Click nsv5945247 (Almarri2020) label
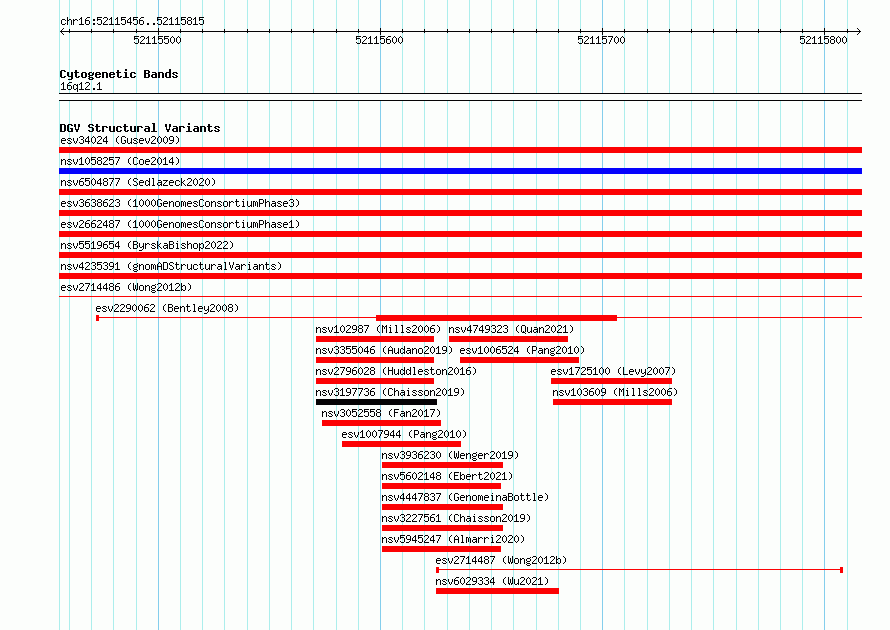Viewport: 890px width, 630px height. pos(453,539)
